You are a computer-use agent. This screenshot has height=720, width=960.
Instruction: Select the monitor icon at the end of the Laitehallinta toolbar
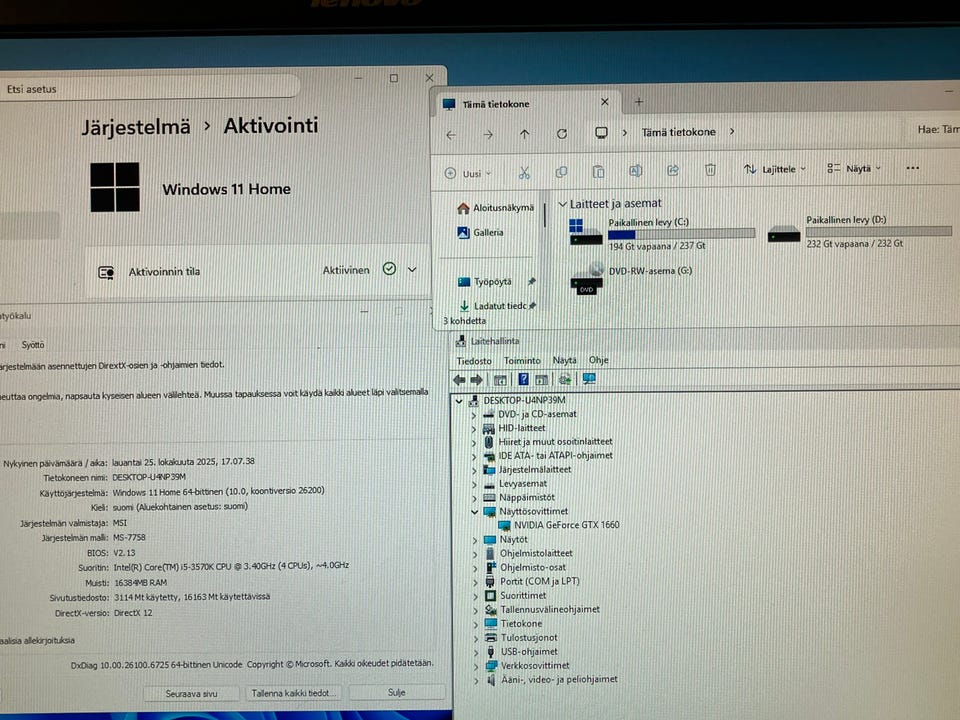point(590,379)
